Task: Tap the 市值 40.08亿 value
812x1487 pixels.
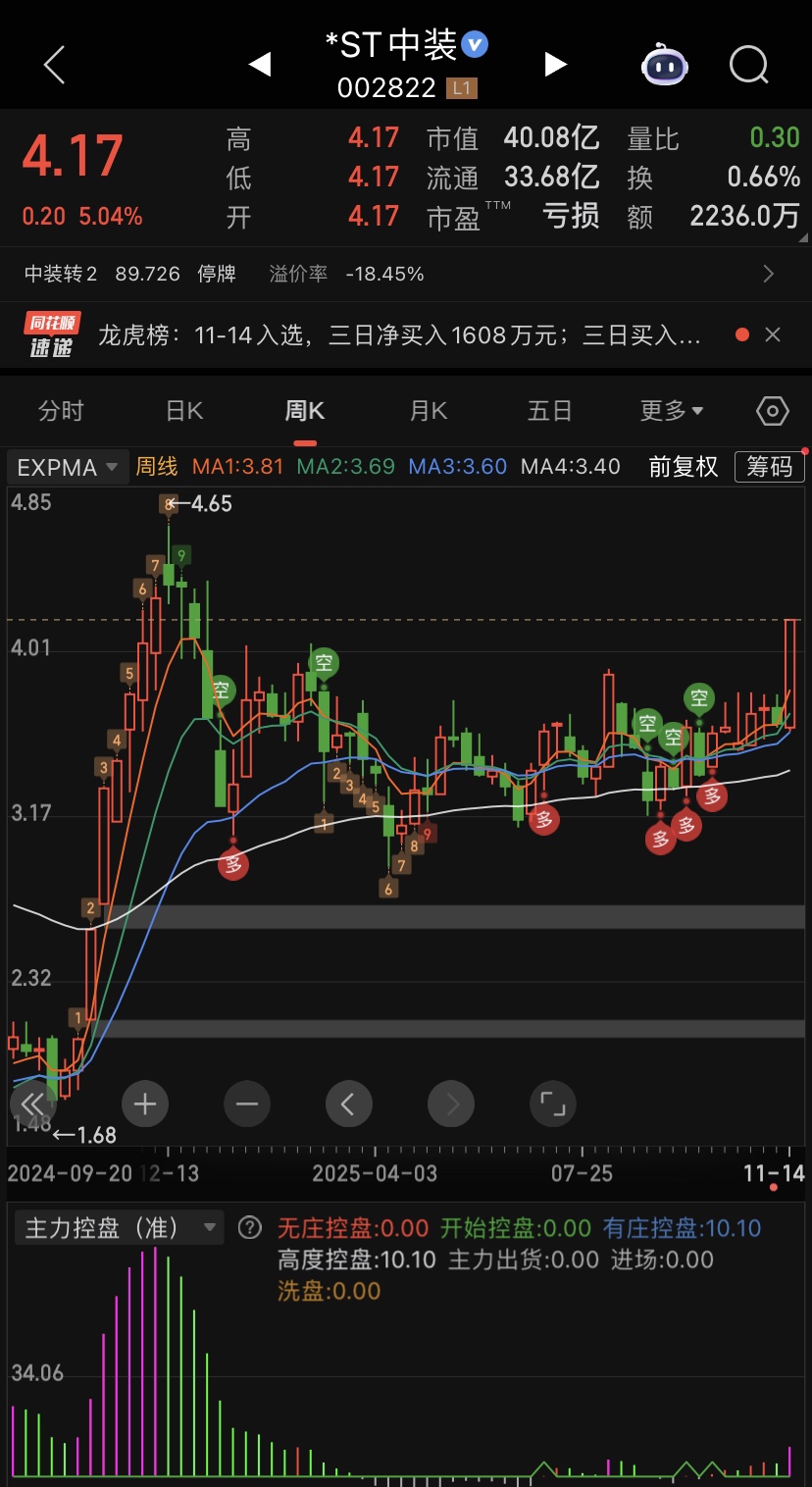Action: coord(551,138)
